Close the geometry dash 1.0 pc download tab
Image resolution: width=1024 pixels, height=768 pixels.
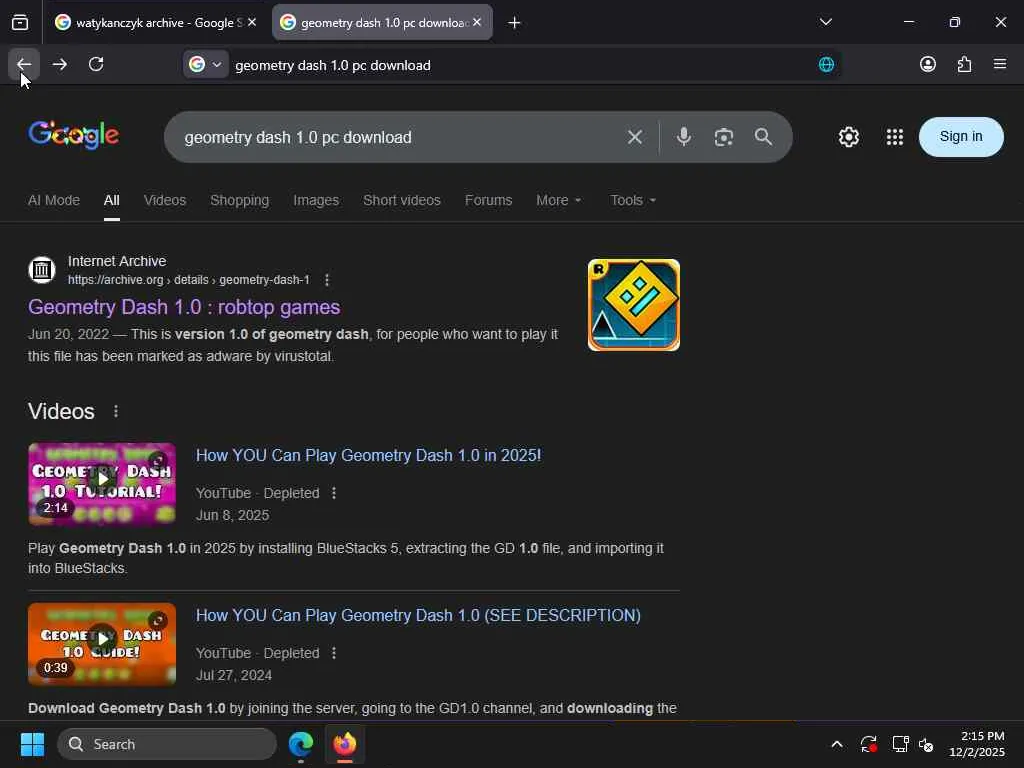click(477, 23)
